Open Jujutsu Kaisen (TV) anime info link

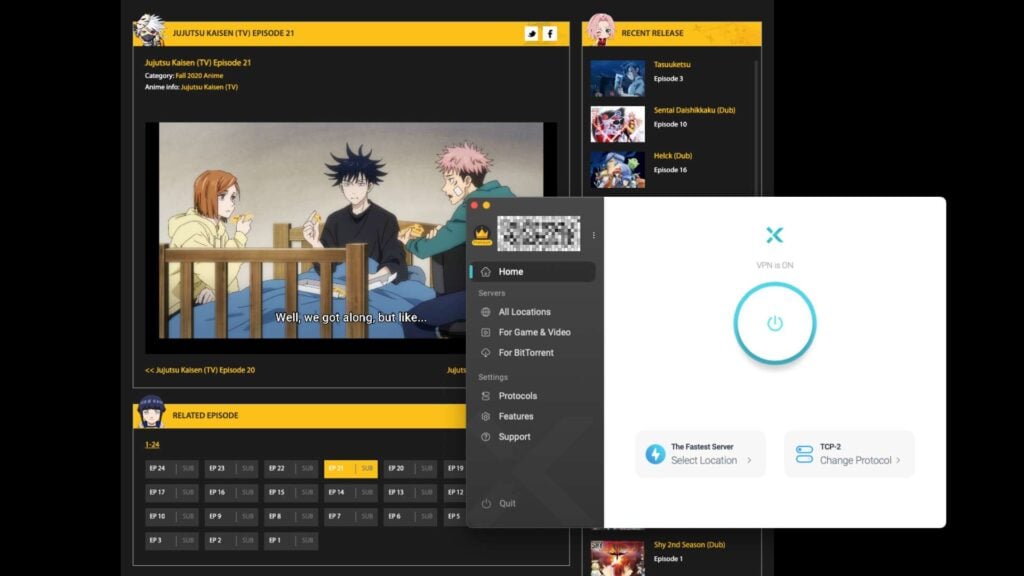point(209,87)
